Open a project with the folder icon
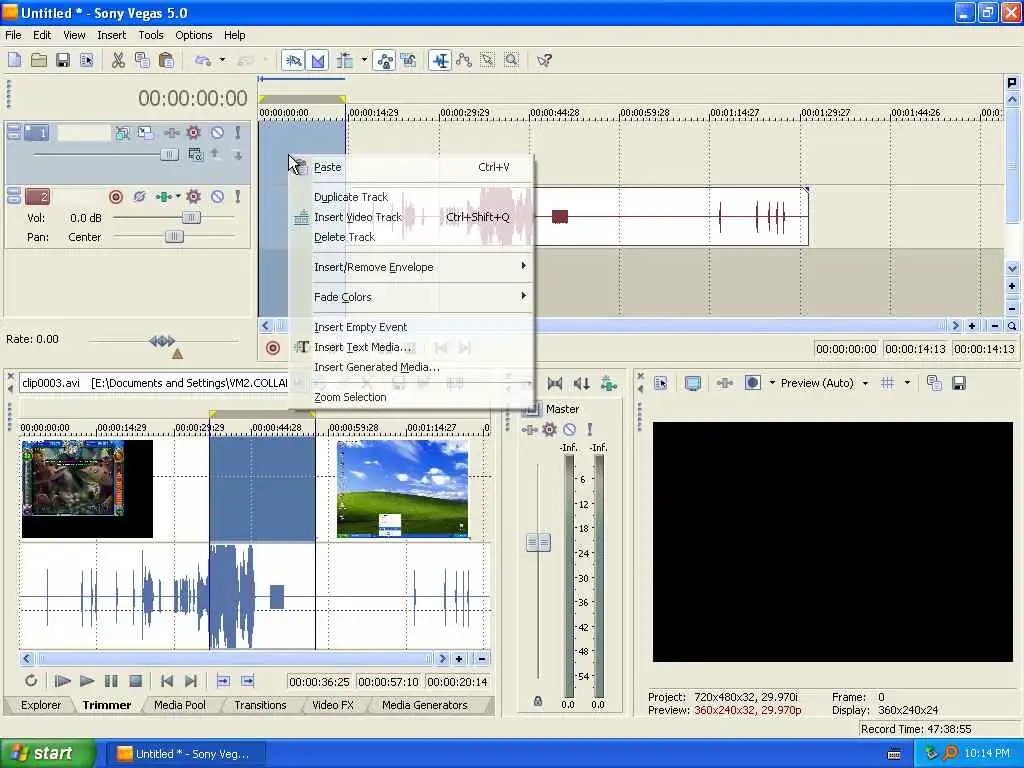Image resolution: width=1024 pixels, height=768 pixels. tap(39, 60)
